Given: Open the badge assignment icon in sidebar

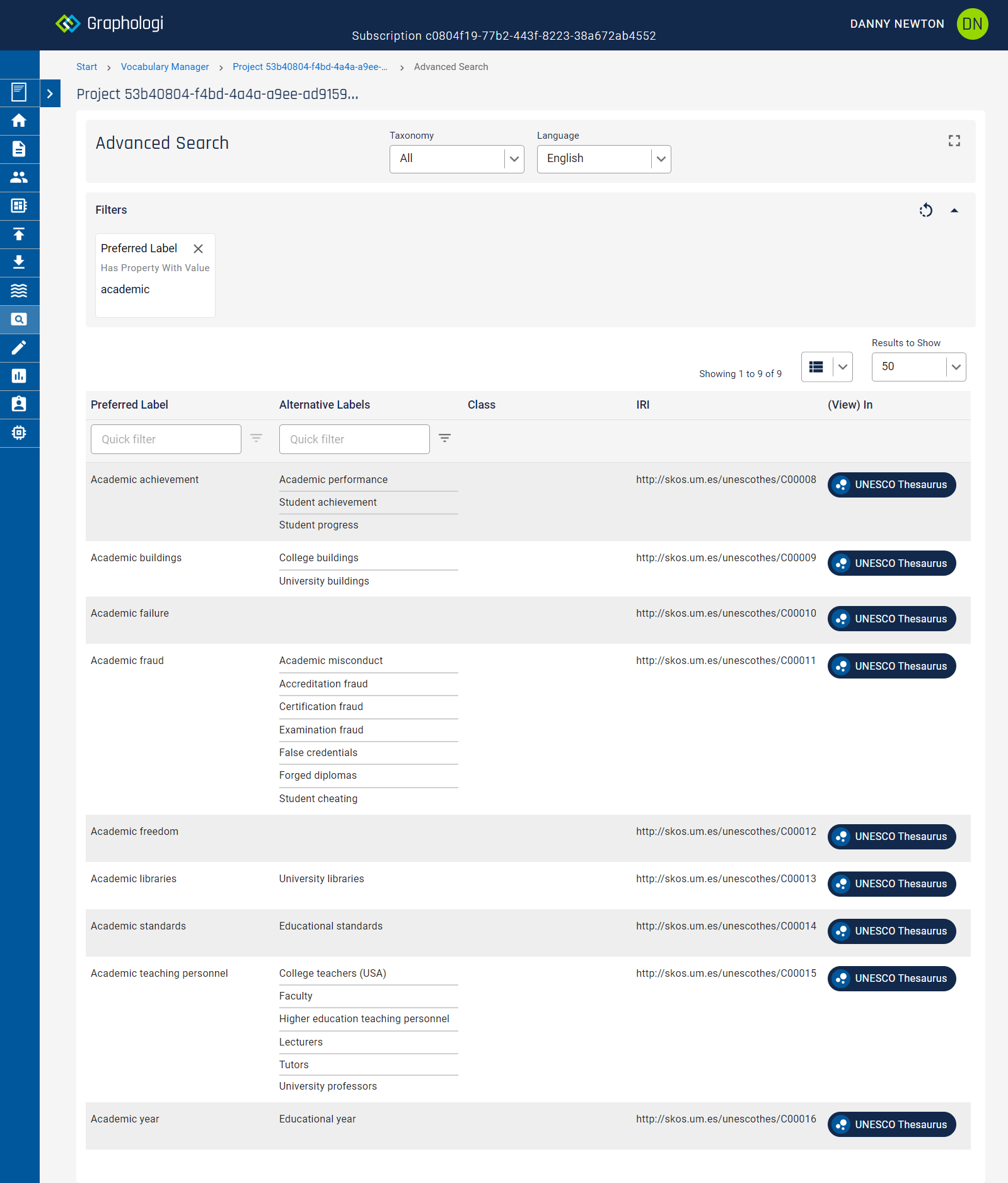Looking at the screenshot, I should (20, 404).
